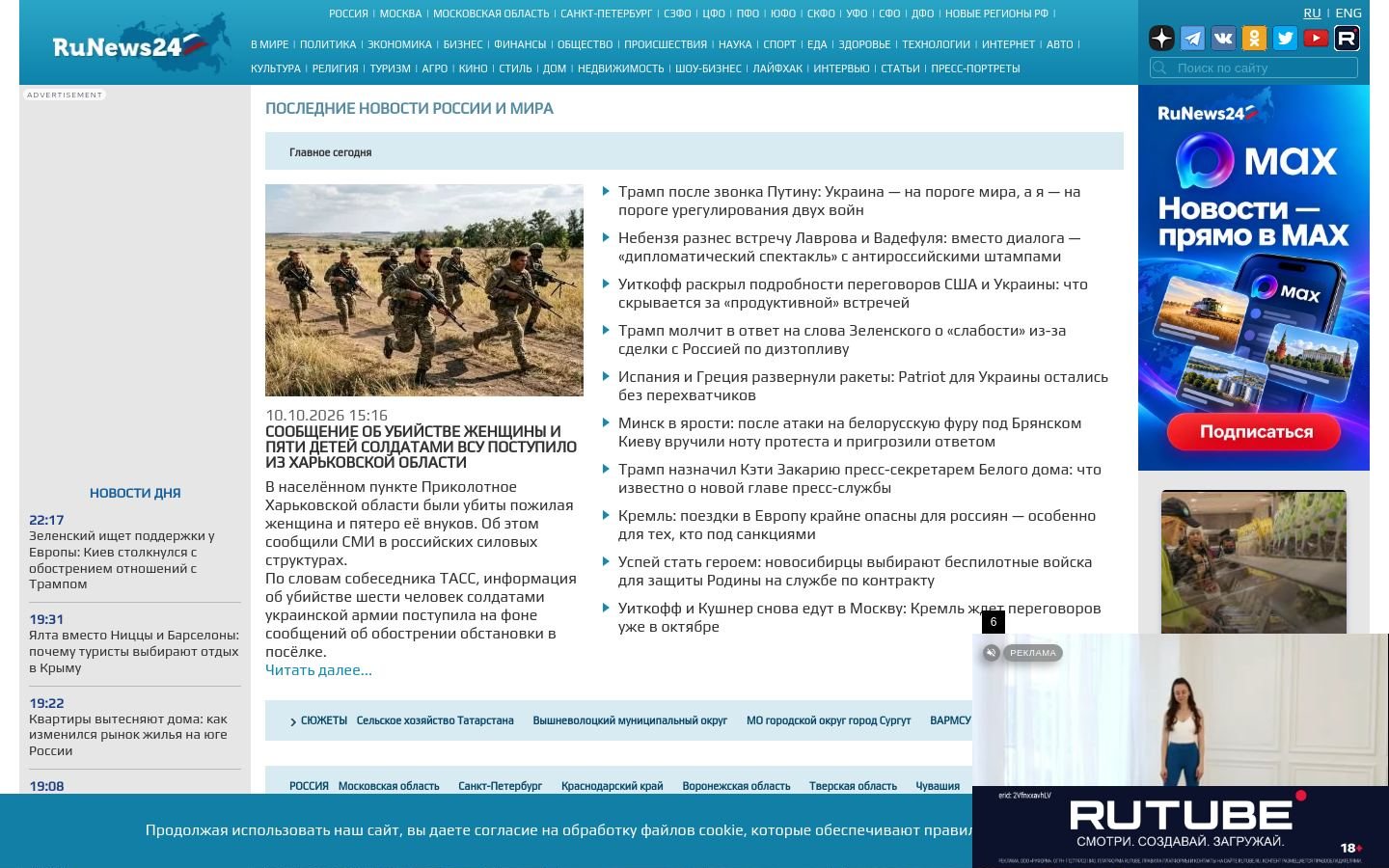Switch site language to ENG
This screenshot has width=1389, height=868.
[1348, 13]
